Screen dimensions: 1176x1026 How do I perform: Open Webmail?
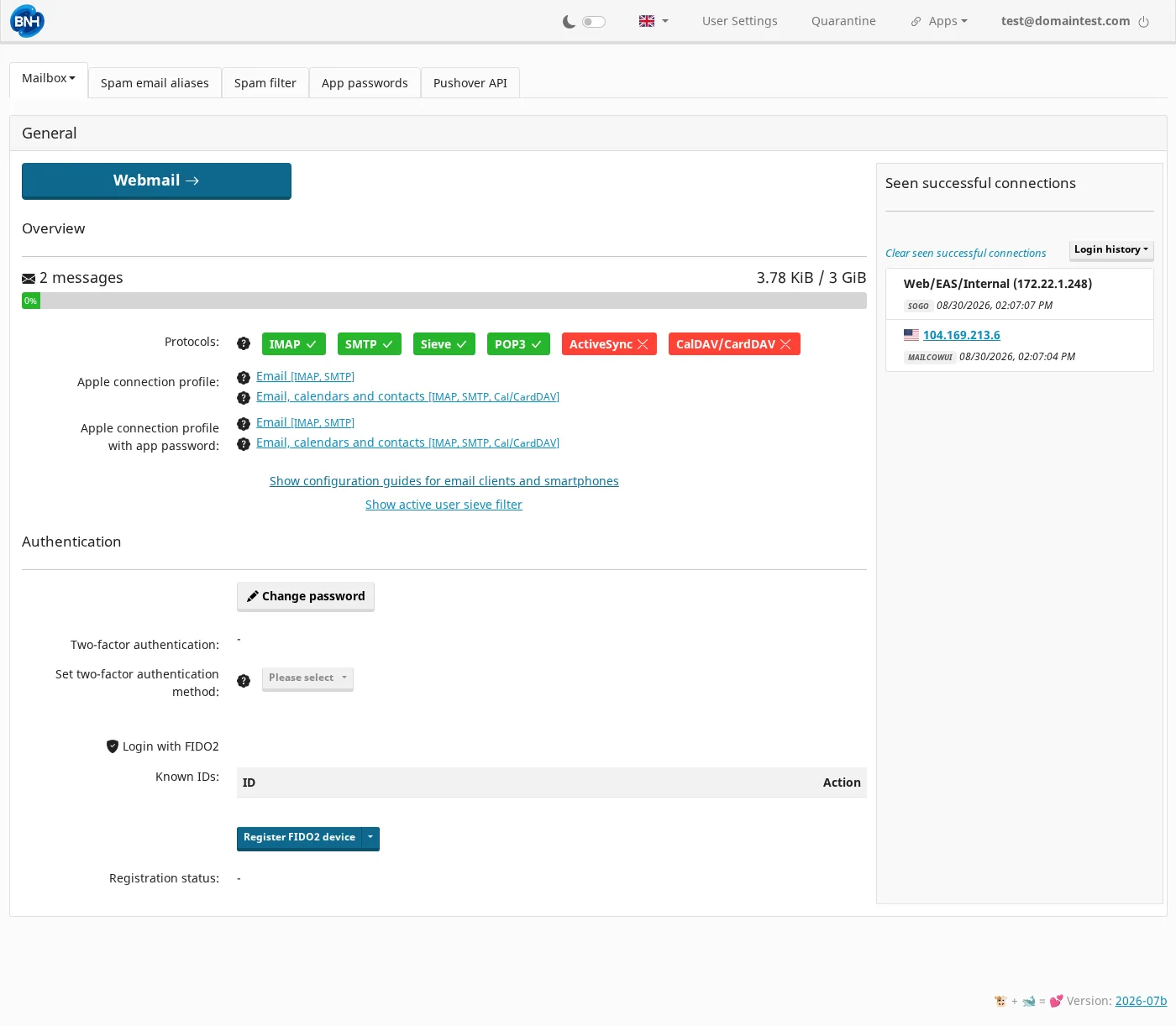pos(156,181)
